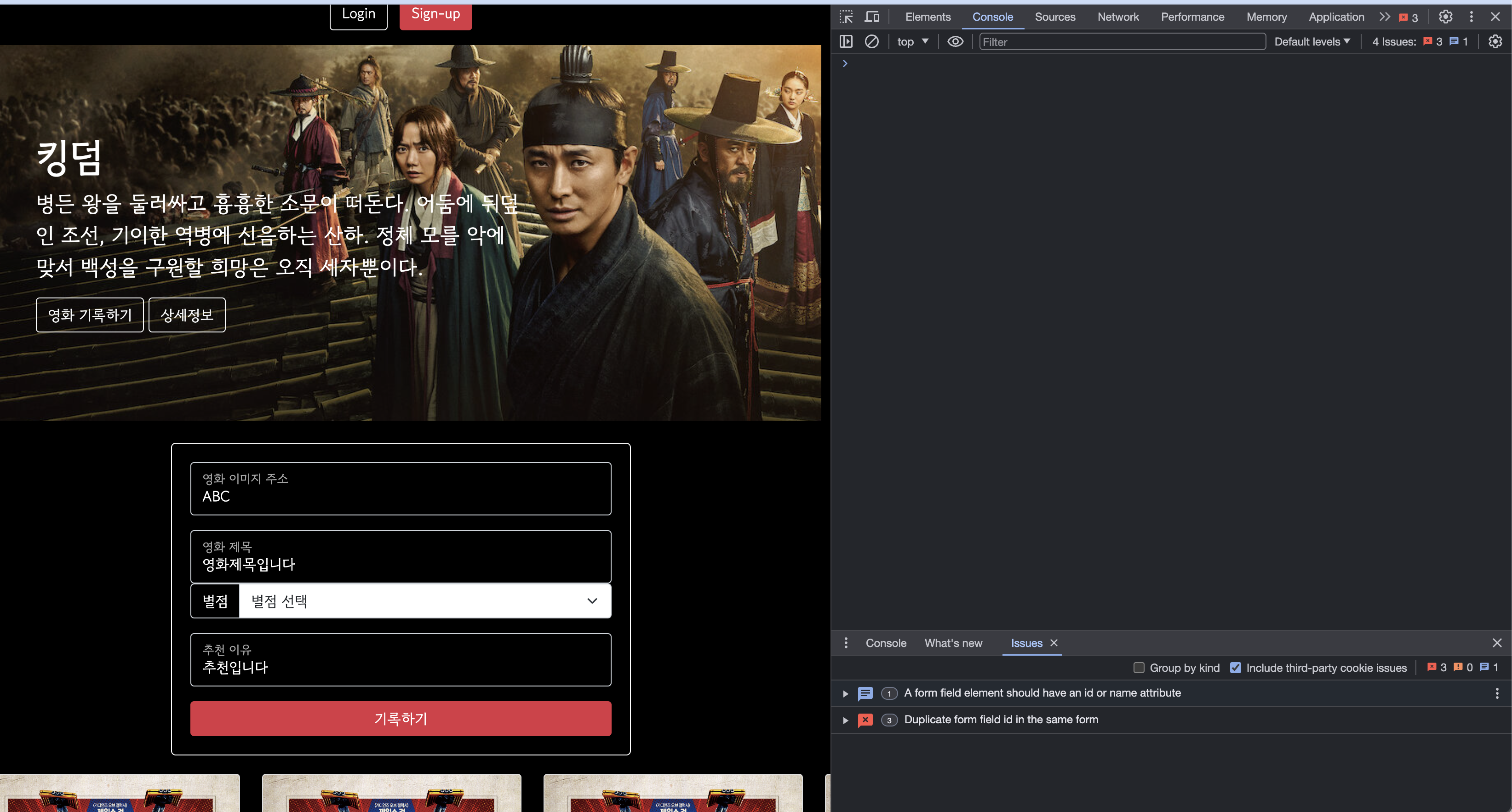Open the What's new drawer tab
This screenshot has height=812, width=1512.
pos(953,643)
